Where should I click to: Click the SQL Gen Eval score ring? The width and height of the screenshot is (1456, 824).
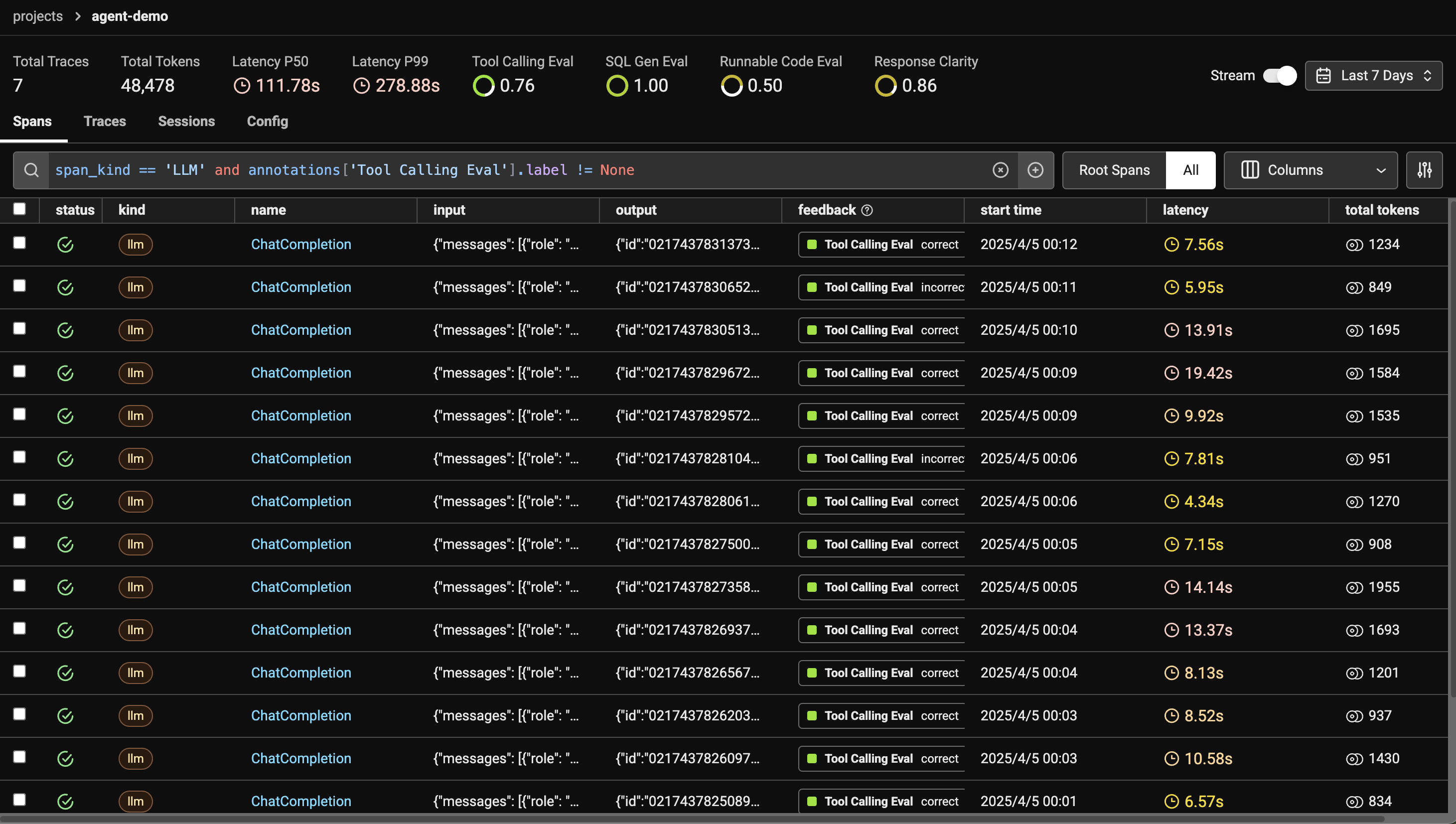617,86
